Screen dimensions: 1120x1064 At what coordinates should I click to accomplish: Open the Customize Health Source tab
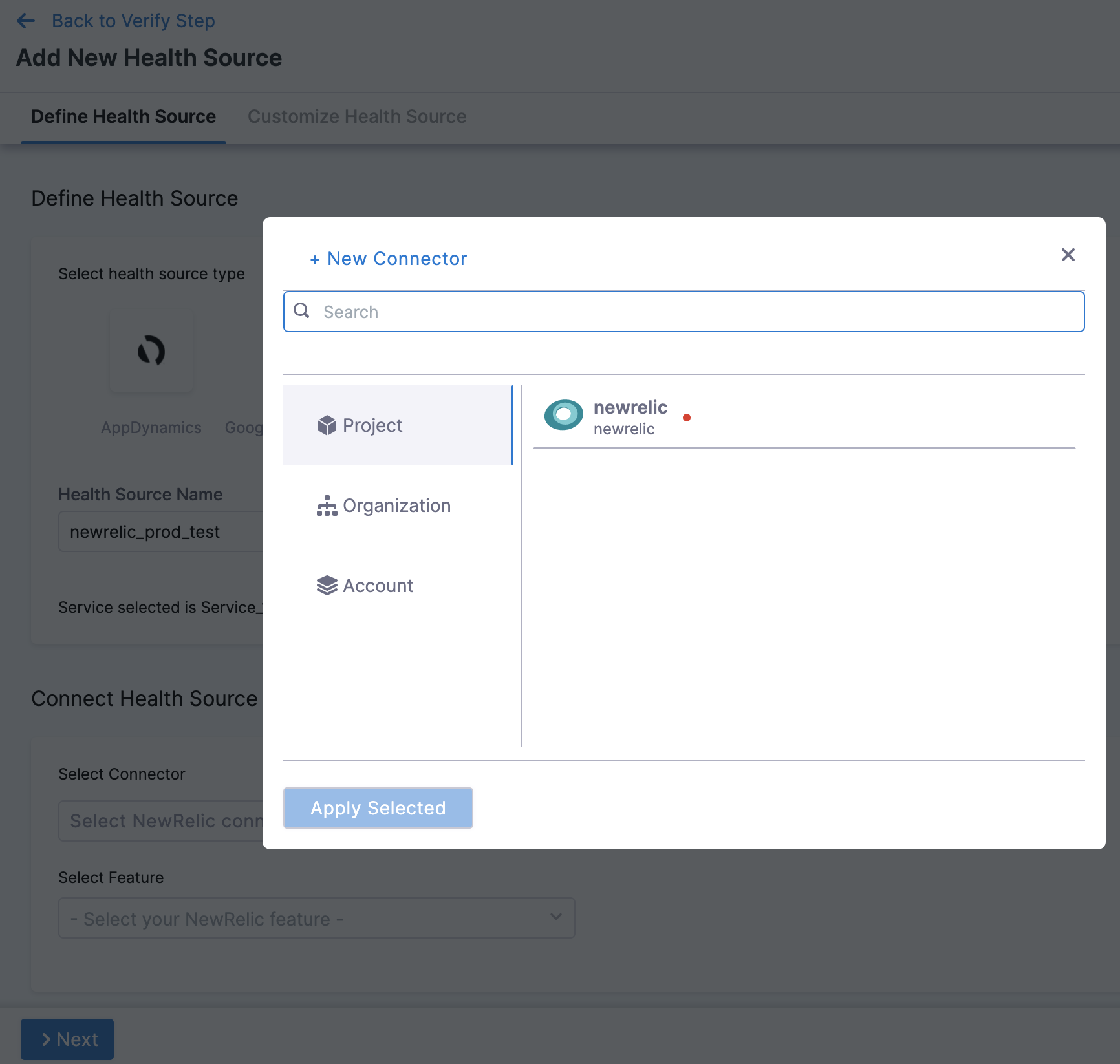pos(357,116)
